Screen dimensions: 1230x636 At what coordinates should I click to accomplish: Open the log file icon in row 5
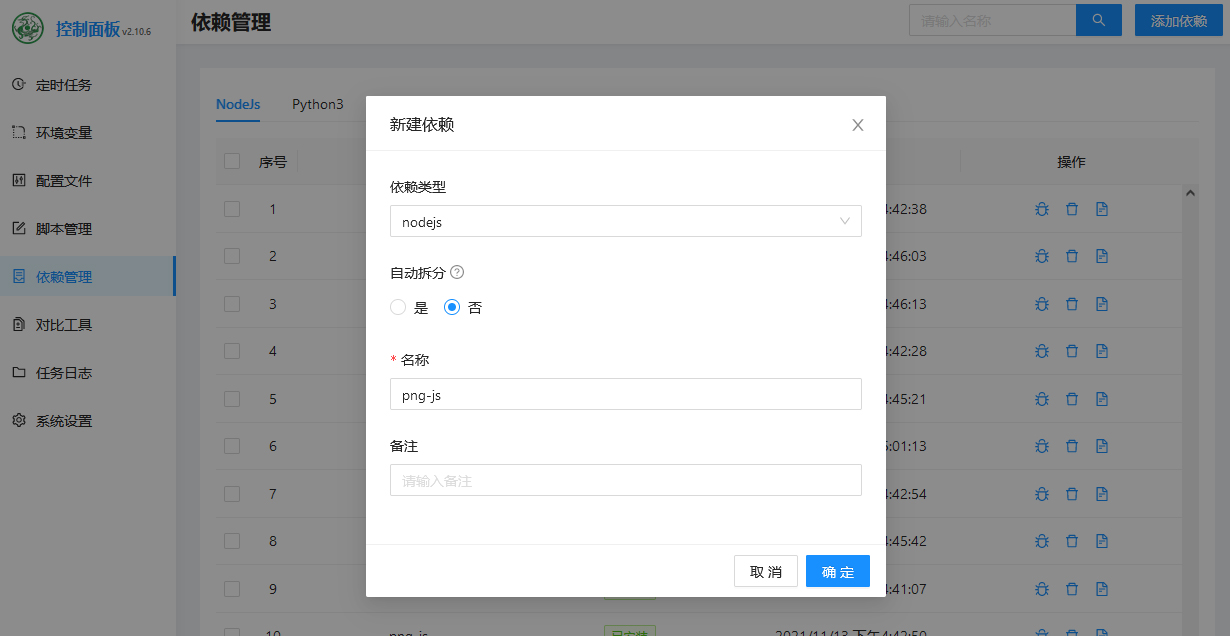click(1101, 399)
